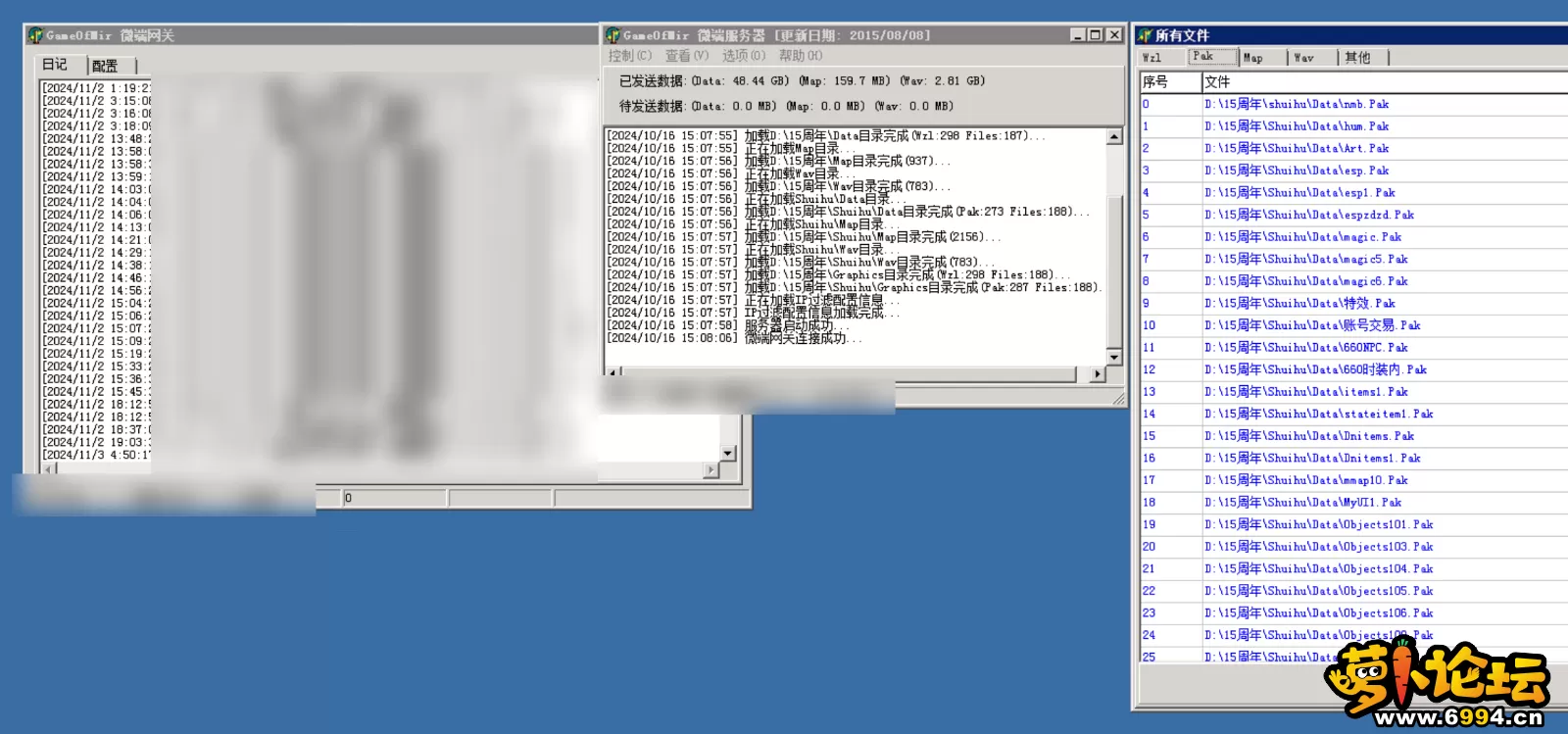This screenshot has width=1568, height=734.
Task: Click the GameOfMir icon in 微端服务器 title bar
Action: [x=613, y=35]
